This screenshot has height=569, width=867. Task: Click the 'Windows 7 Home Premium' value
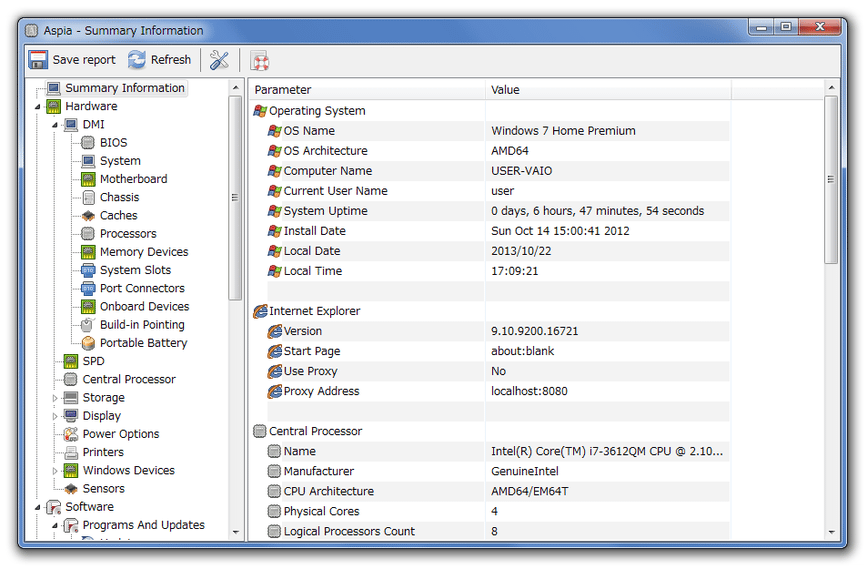(x=563, y=131)
